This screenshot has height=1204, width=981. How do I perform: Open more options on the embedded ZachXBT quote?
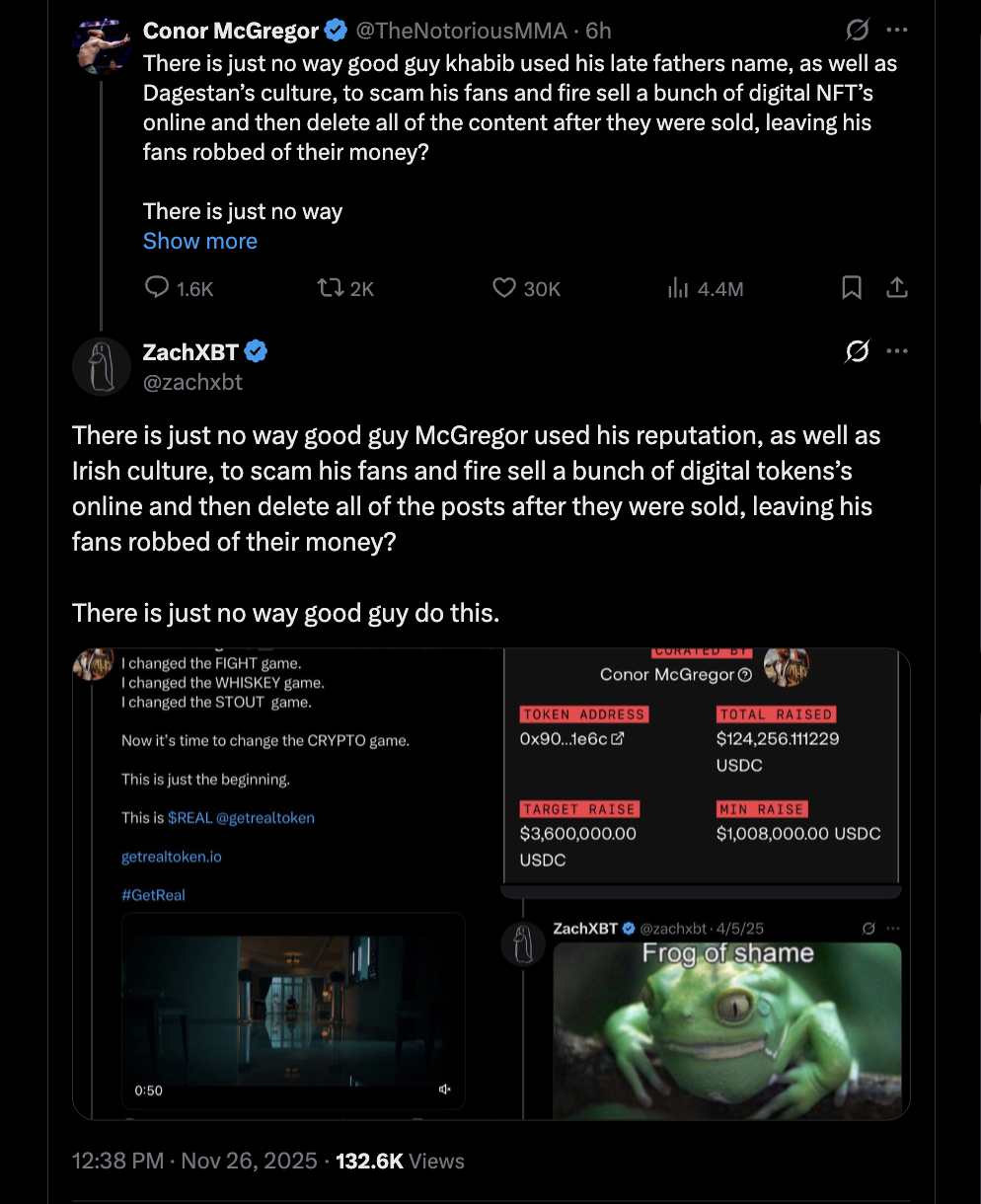(894, 928)
